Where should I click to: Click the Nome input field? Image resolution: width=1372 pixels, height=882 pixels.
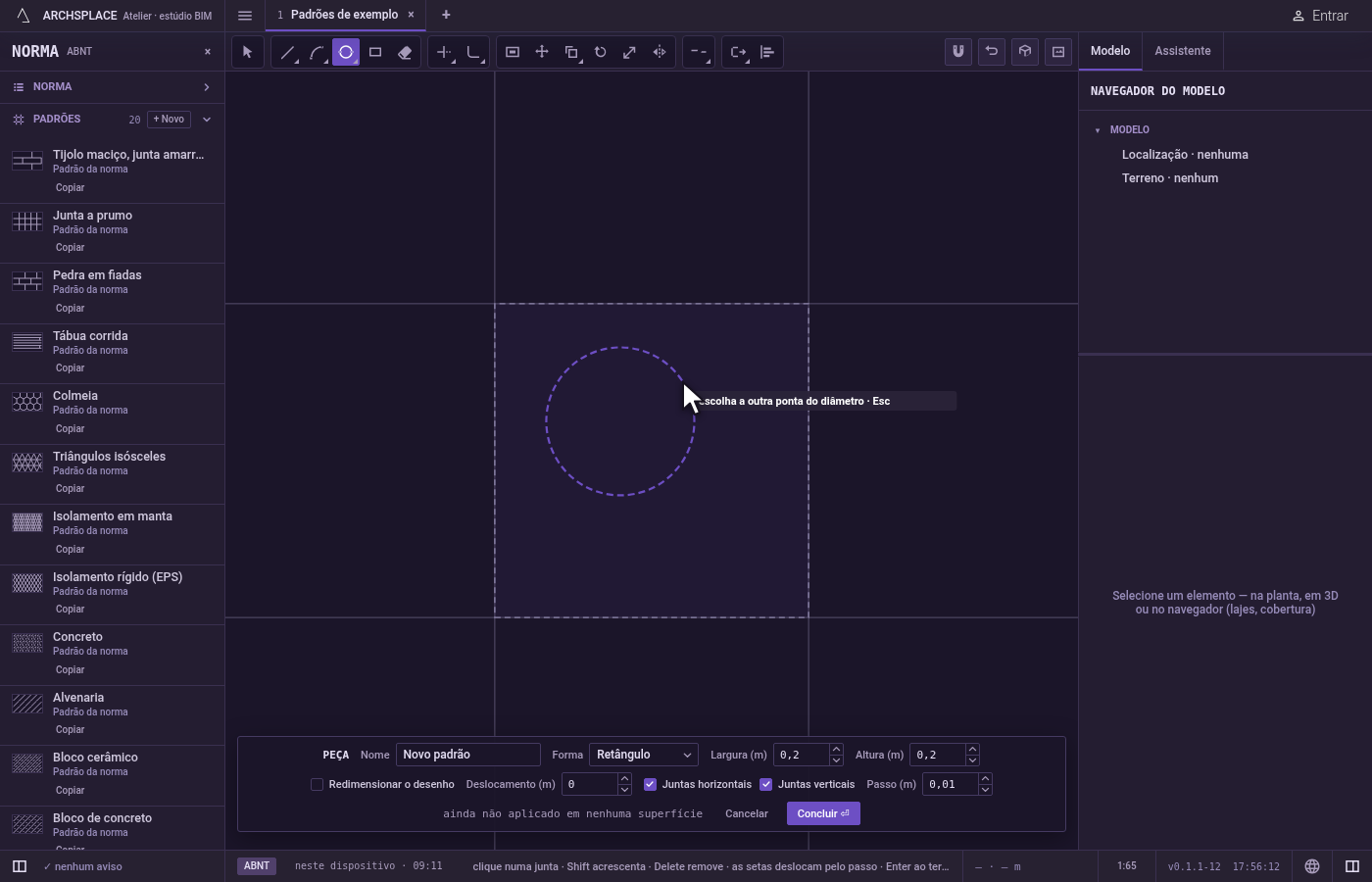coord(467,755)
